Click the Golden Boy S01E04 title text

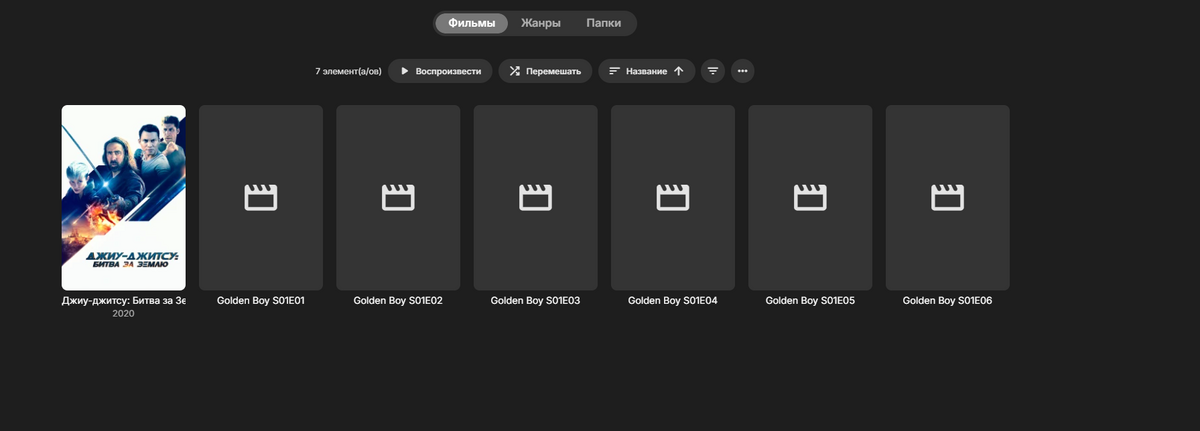coord(673,300)
